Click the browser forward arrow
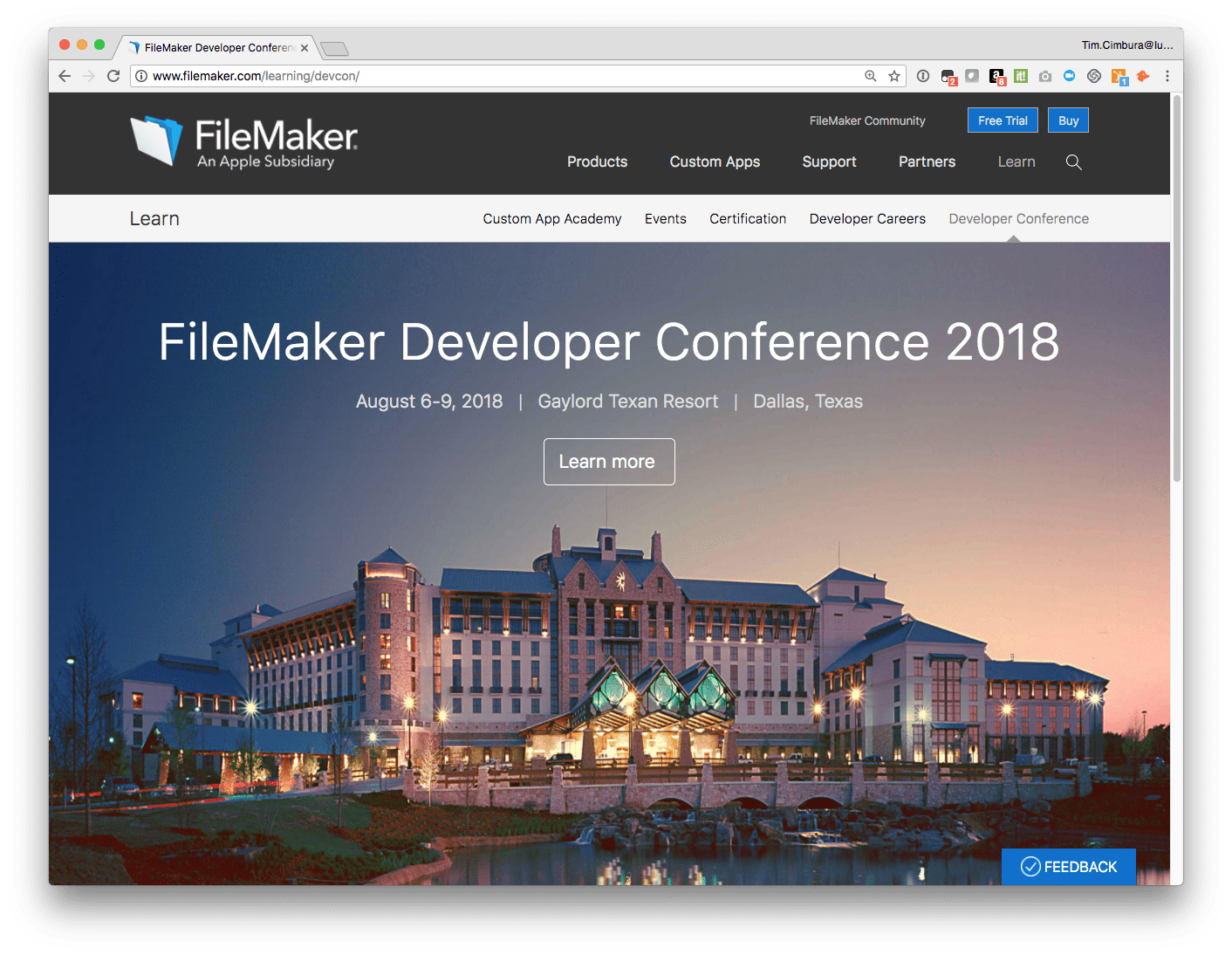 89,76
